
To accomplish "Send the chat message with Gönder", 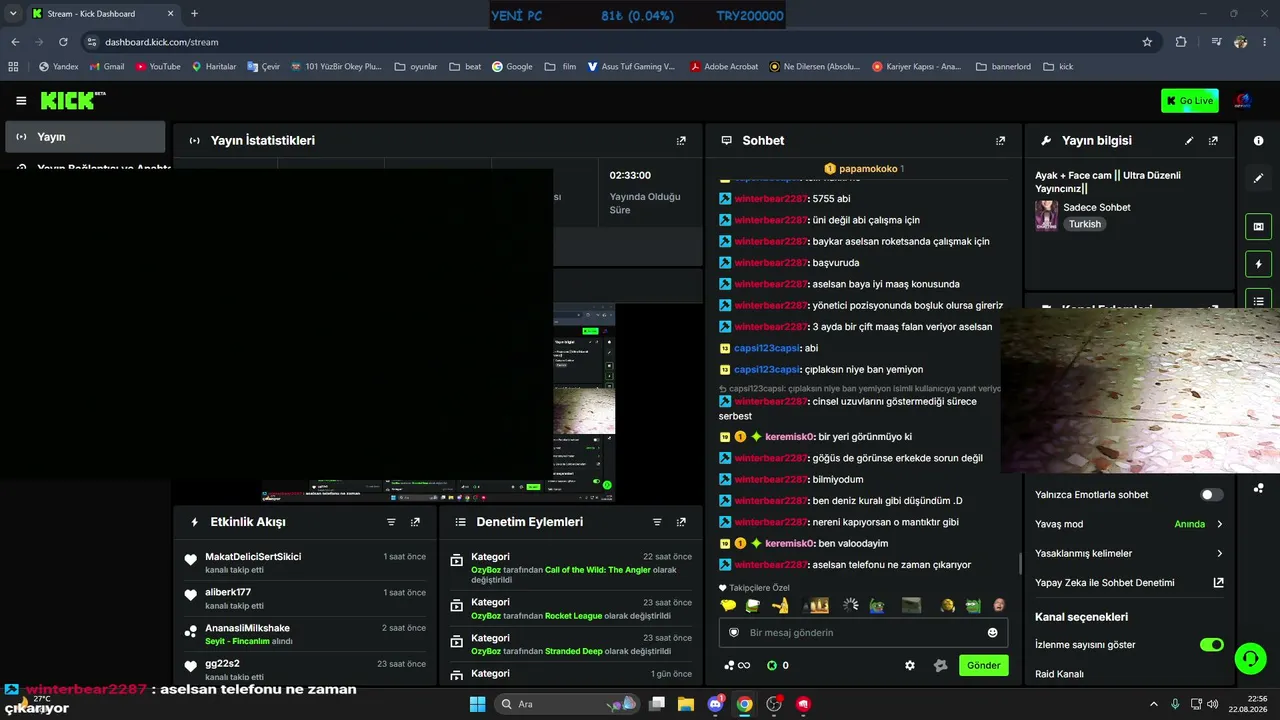I will coord(983,666).
